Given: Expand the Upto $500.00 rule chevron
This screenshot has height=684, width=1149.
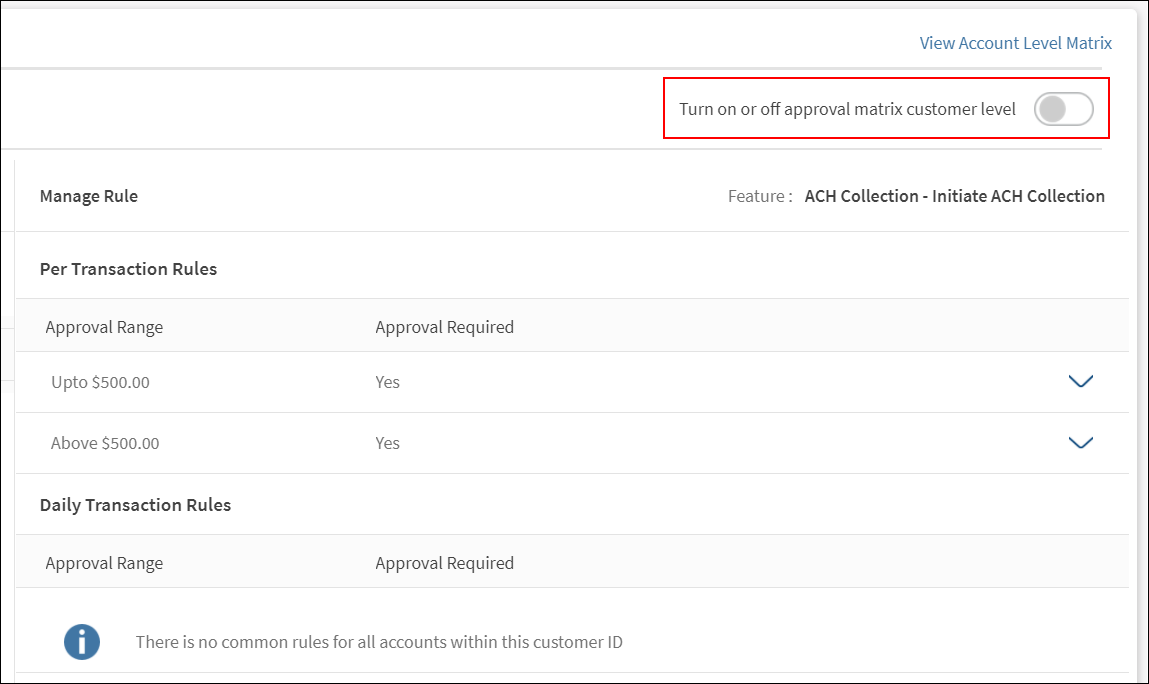Looking at the screenshot, I should (x=1080, y=382).
